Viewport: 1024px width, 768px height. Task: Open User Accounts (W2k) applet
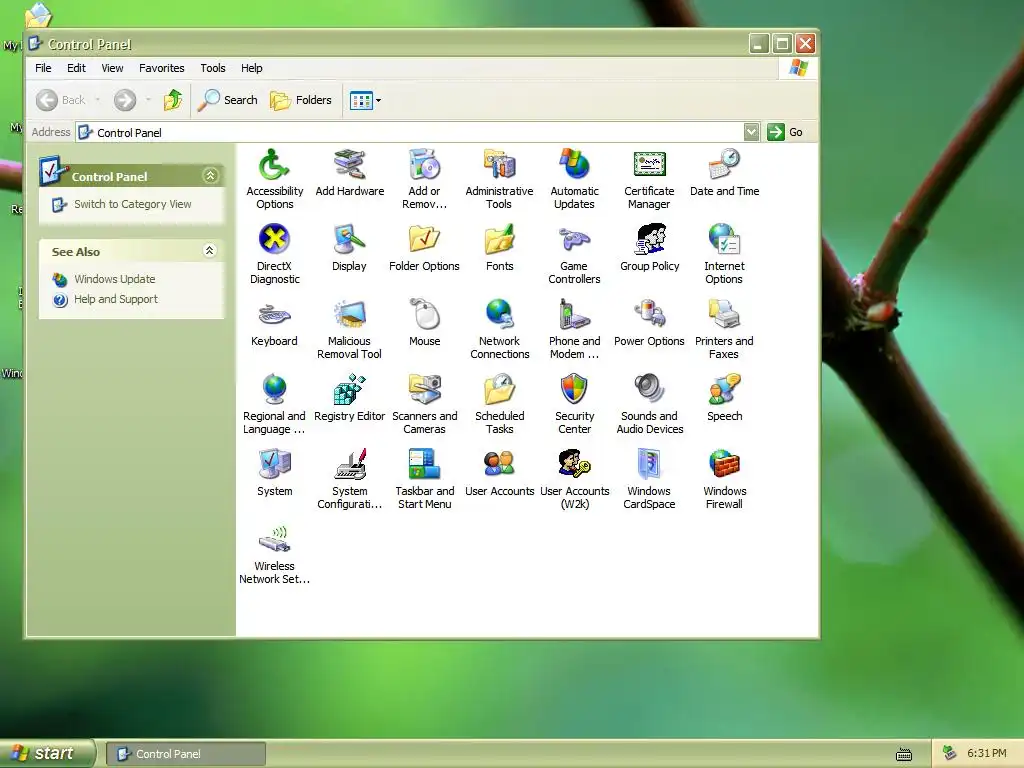click(575, 479)
